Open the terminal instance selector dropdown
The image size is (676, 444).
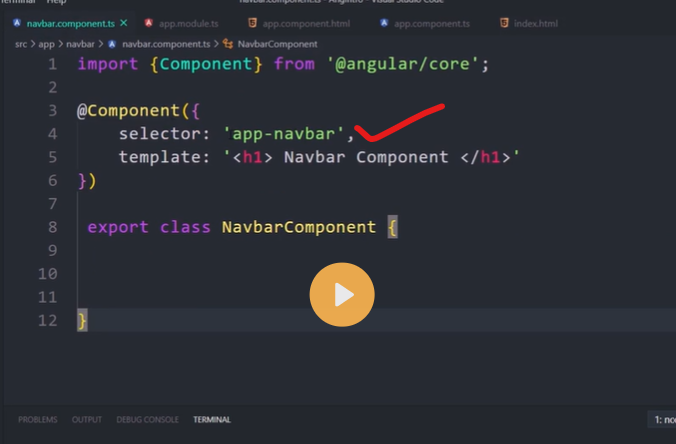coord(663,420)
